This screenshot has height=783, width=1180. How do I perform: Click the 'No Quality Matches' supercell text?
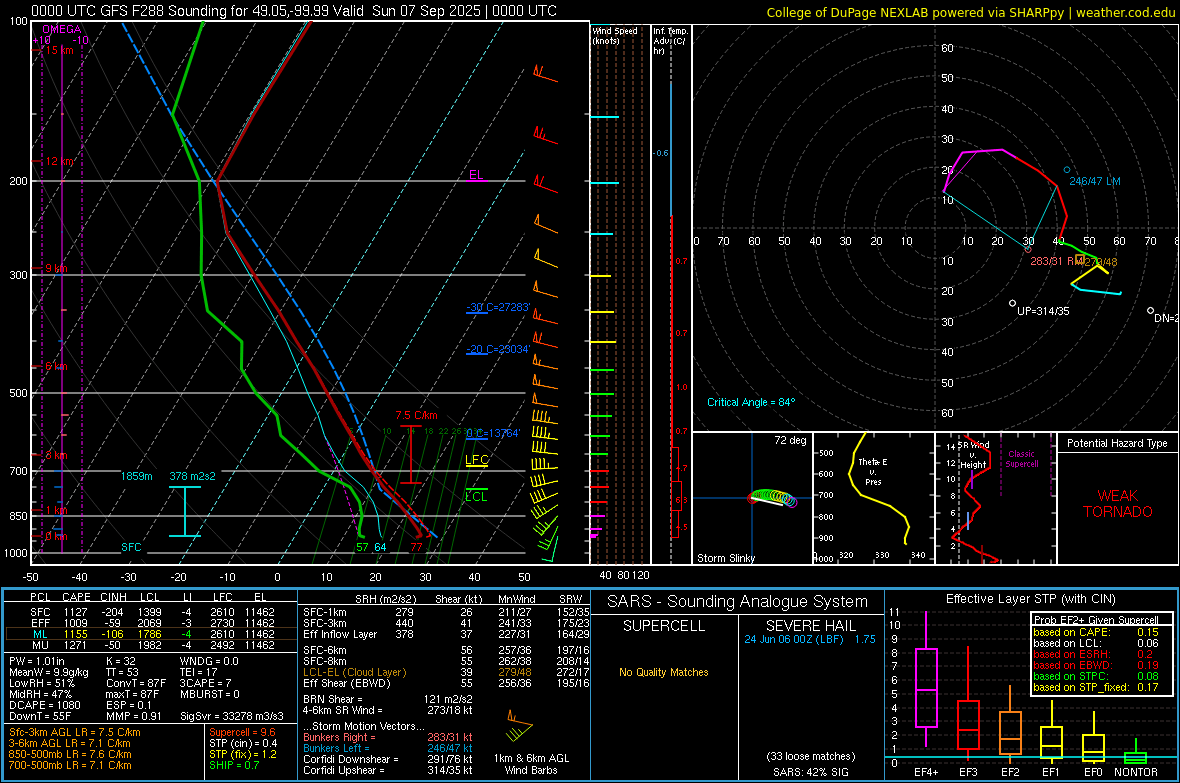point(664,672)
